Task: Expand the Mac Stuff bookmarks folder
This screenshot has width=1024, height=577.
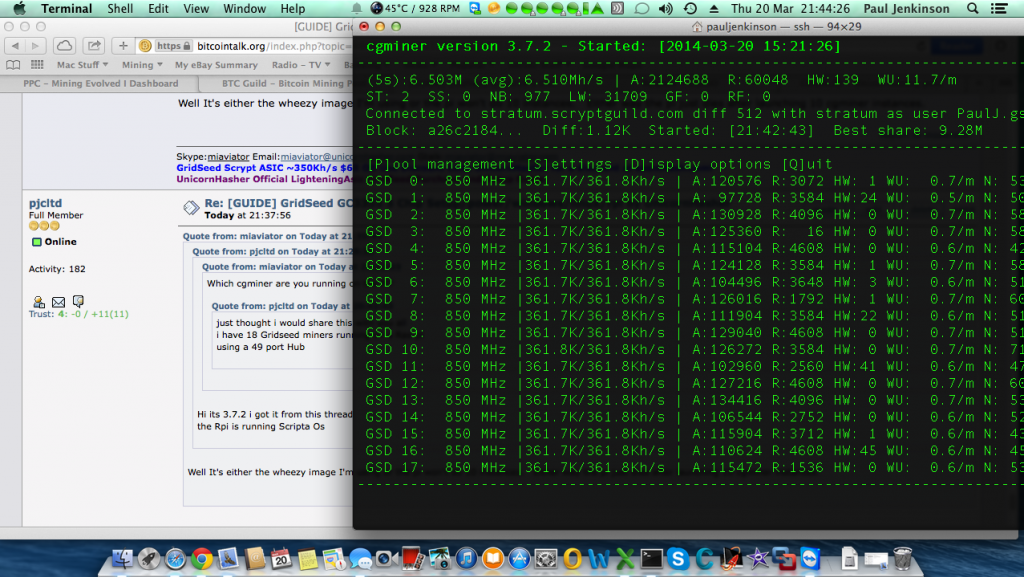Action: (x=82, y=65)
